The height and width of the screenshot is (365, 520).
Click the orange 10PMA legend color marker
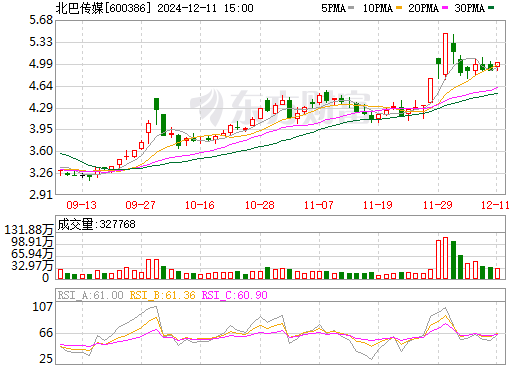click(399, 7)
